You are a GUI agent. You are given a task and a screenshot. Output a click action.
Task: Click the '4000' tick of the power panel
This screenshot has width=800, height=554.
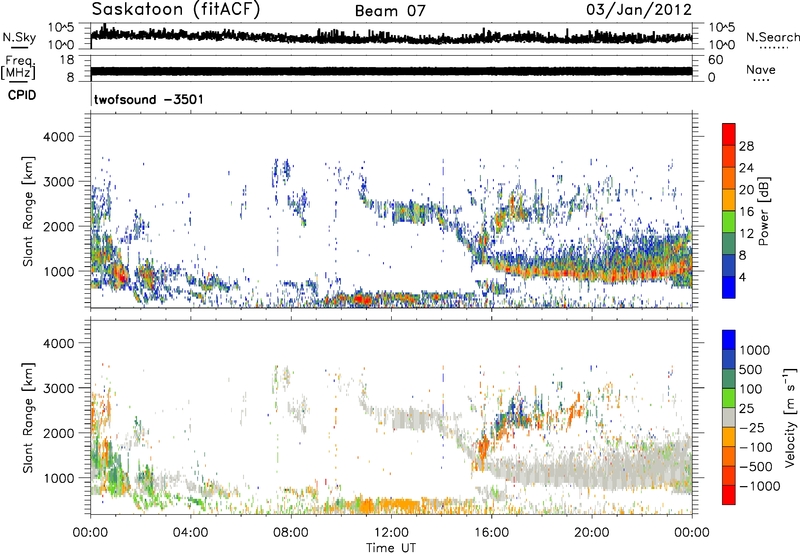(59, 137)
